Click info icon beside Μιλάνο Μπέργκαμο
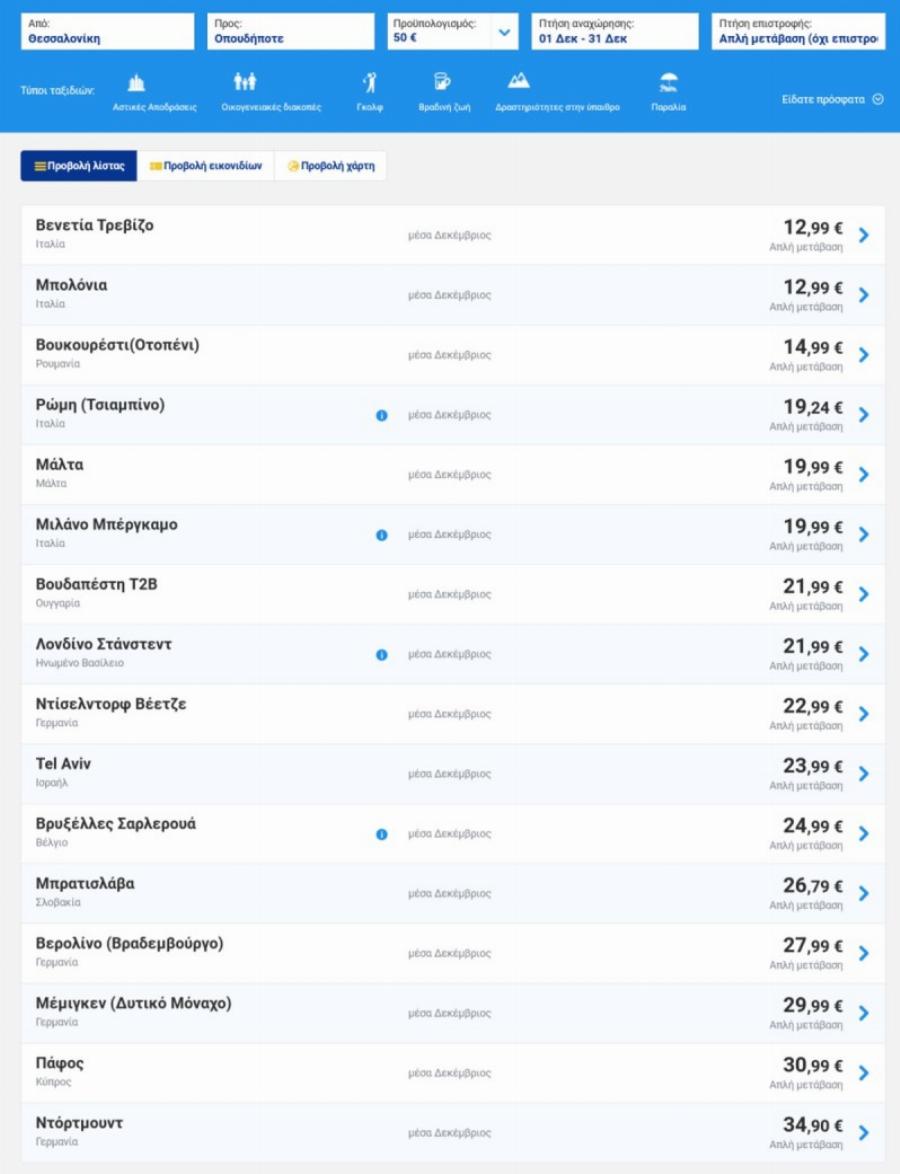 pyautogui.click(x=381, y=535)
